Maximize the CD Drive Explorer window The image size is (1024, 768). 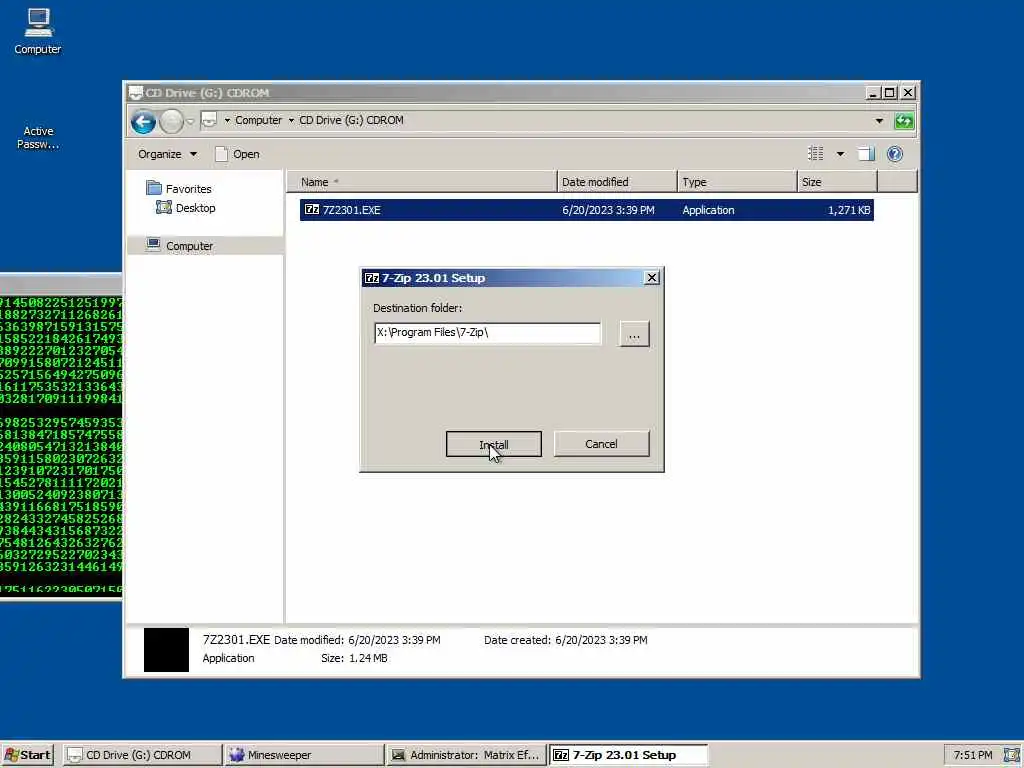889,93
